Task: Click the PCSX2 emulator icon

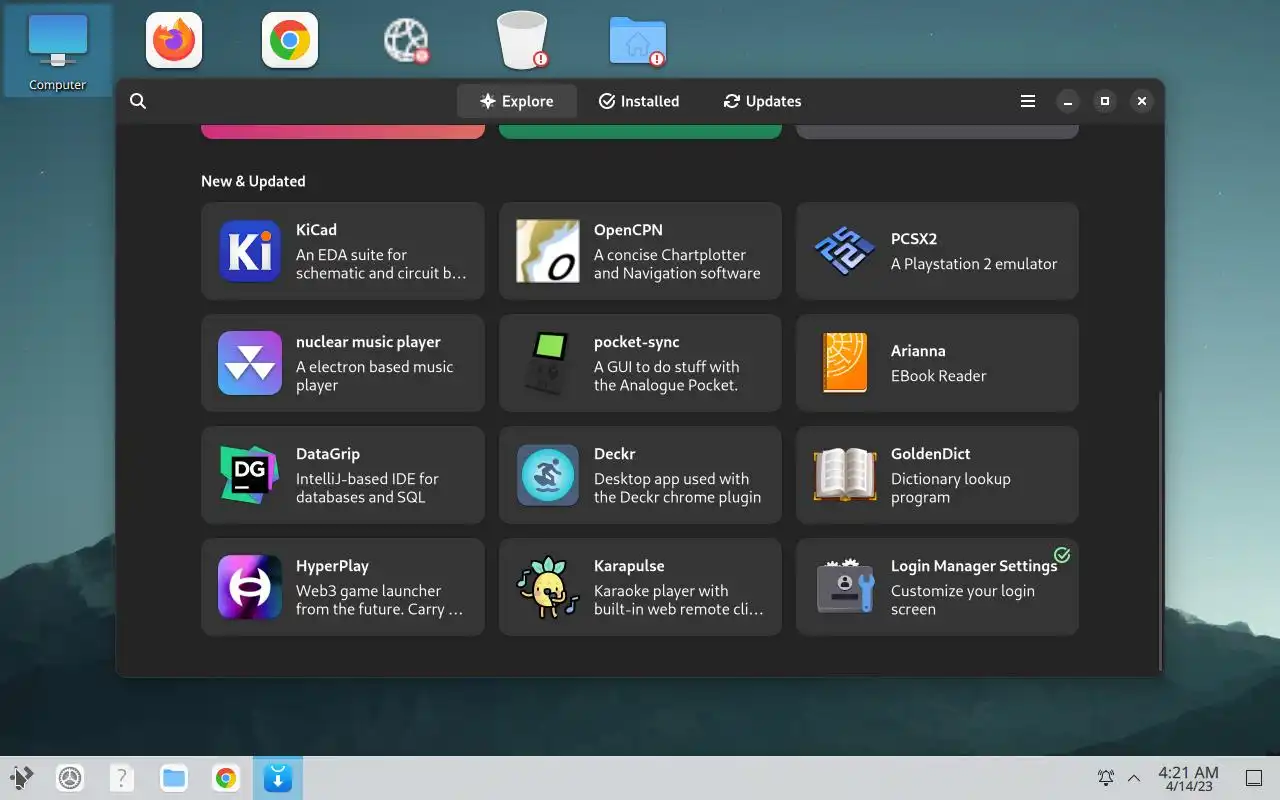Action: (x=844, y=251)
